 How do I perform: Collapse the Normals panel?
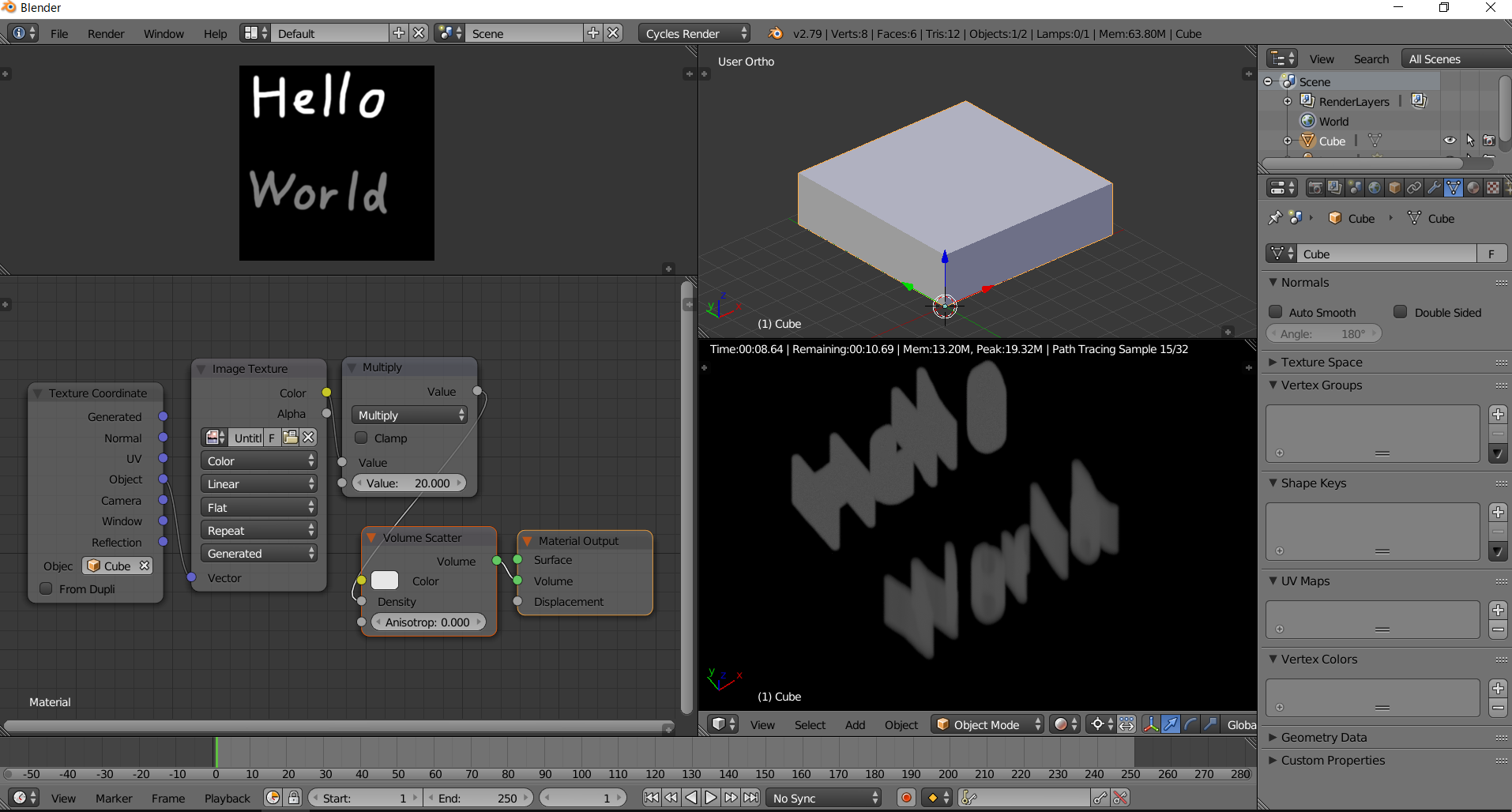(1273, 282)
